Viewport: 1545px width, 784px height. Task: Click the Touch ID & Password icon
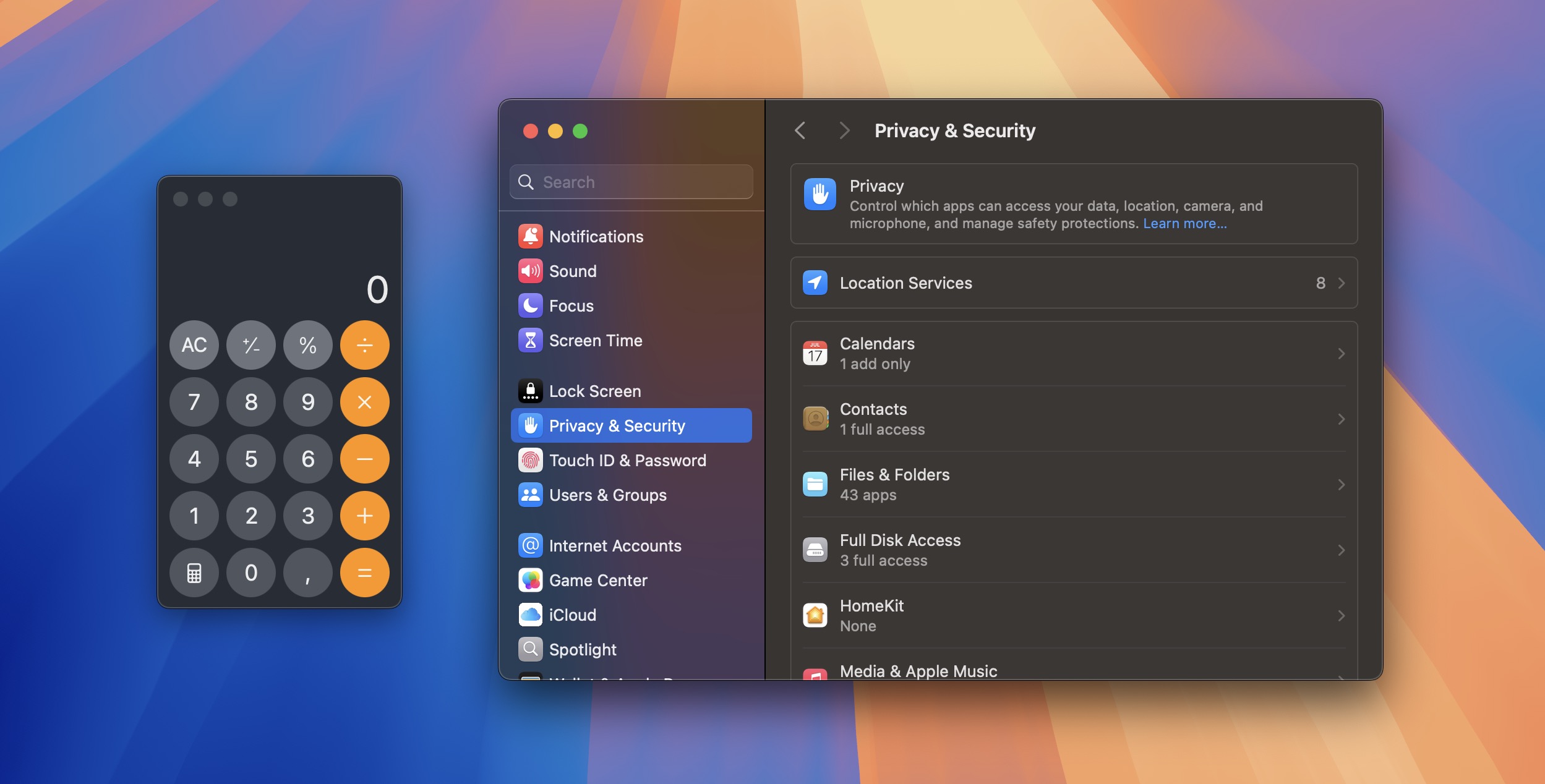click(529, 460)
